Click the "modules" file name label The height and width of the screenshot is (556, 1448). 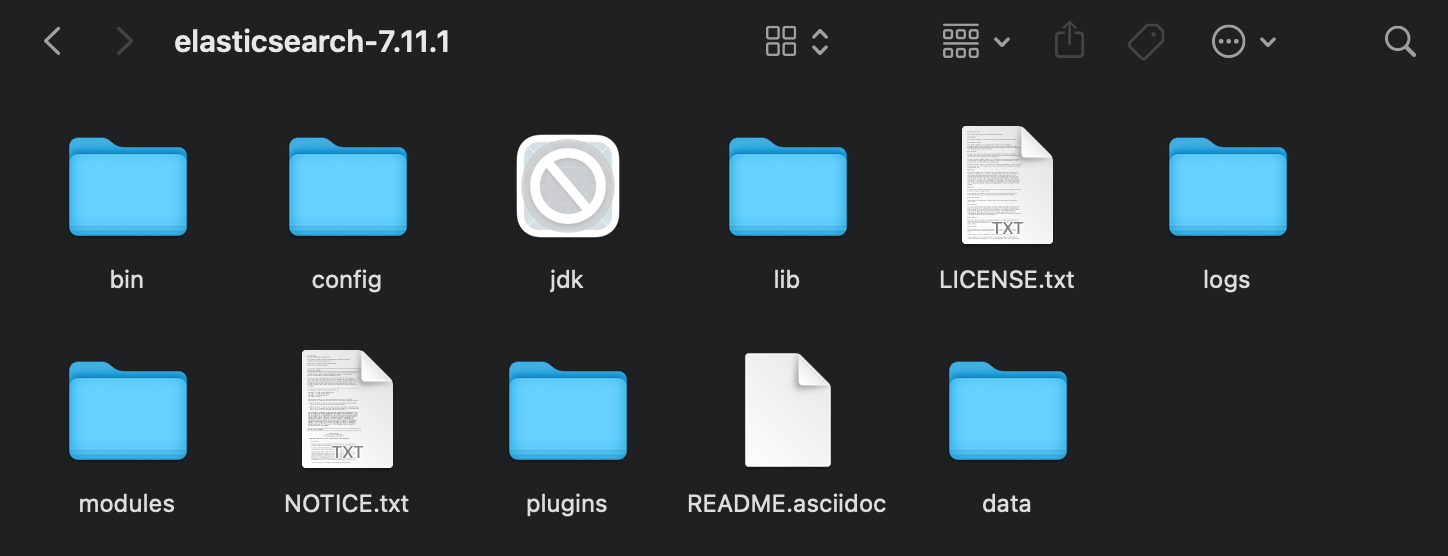(127, 503)
